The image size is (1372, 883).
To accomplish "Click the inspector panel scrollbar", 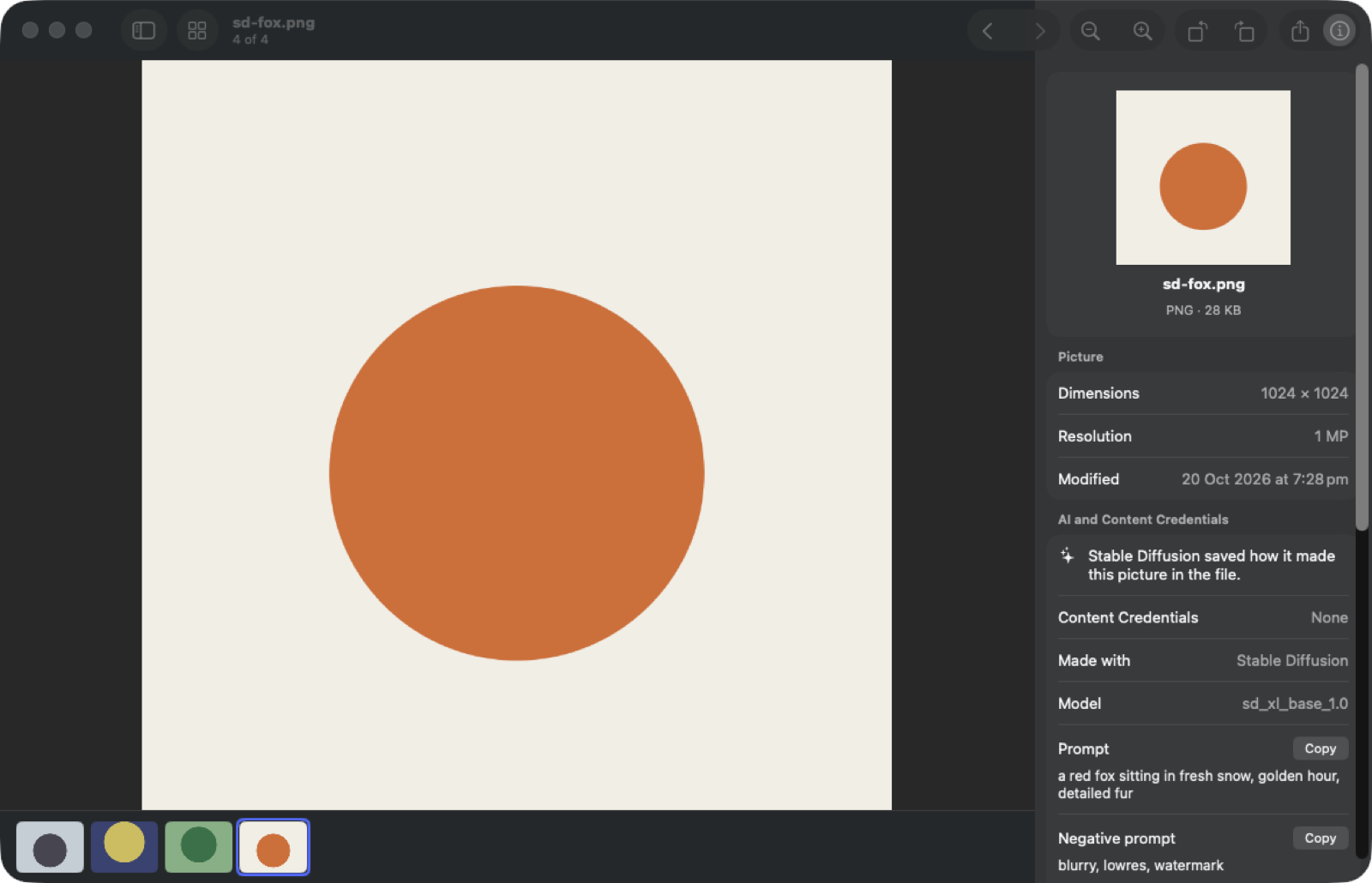I will pos(1362,297).
